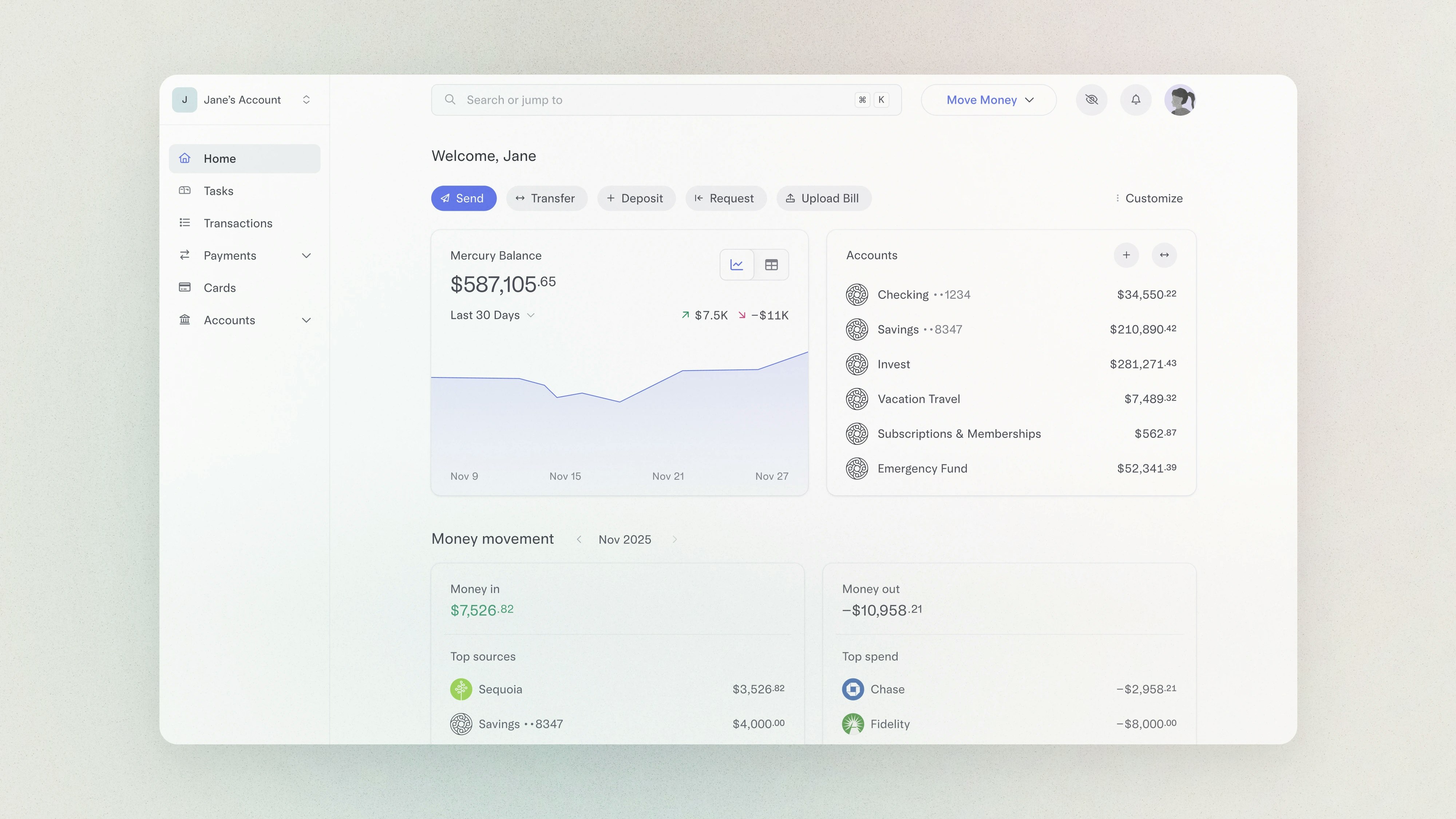Click Jane's profile avatar picture
Image resolution: width=1456 pixels, height=819 pixels.
[x=1180, y=99]
